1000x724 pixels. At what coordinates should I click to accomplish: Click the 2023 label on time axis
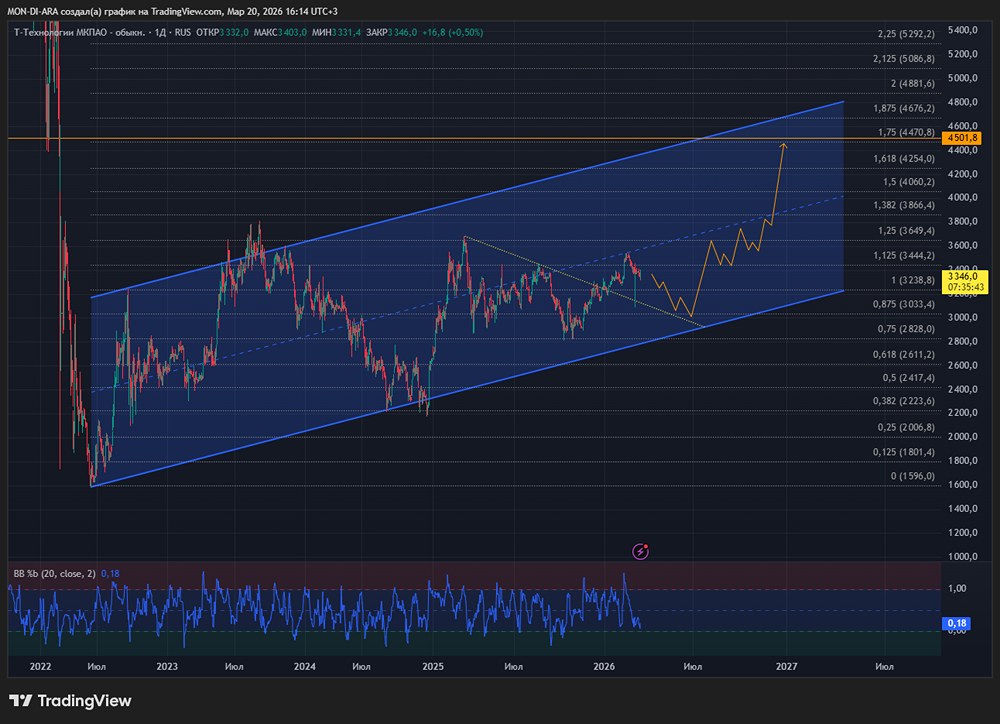[167, 665]
